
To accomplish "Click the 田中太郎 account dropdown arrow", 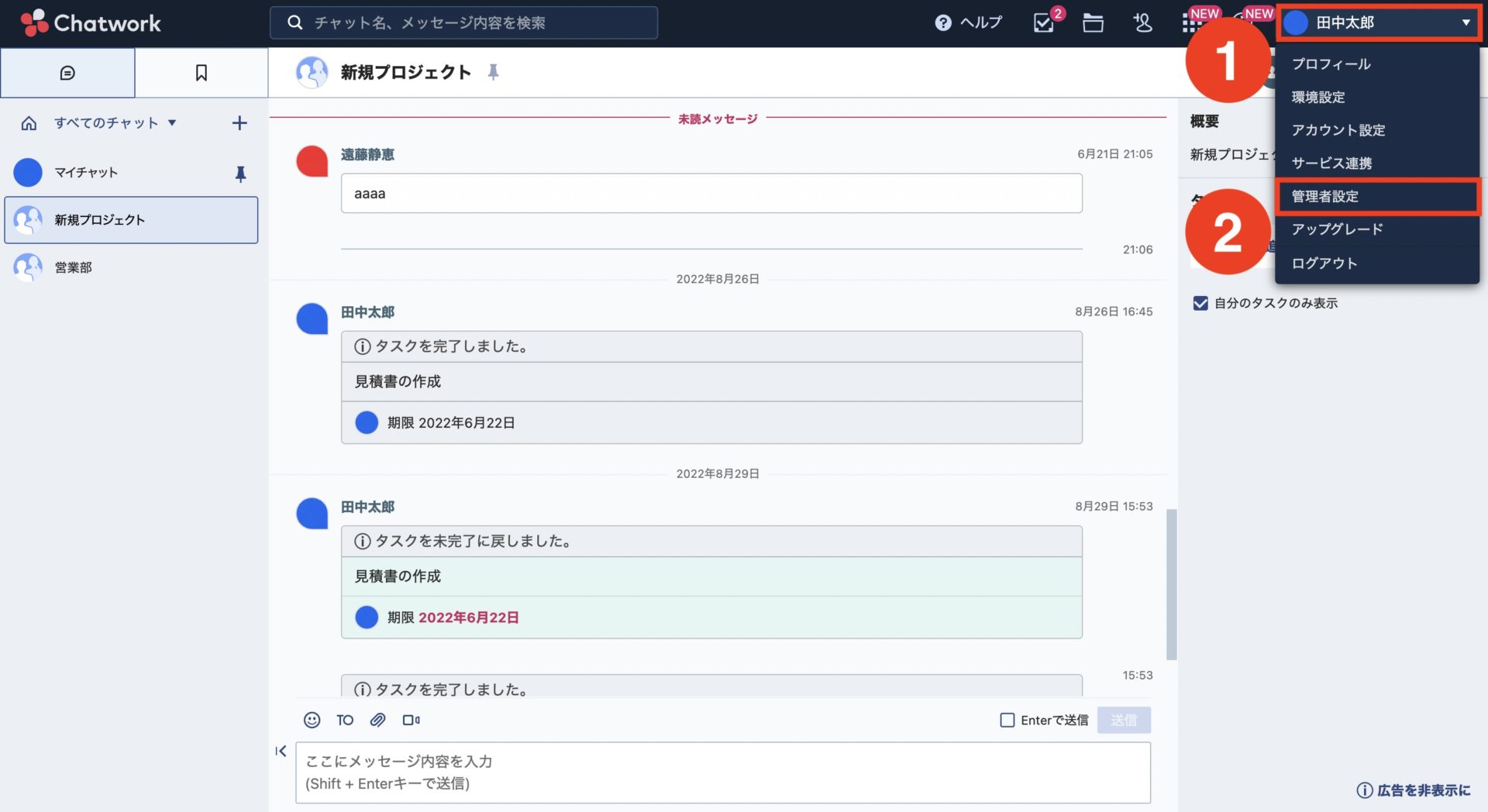I will tap(1466, 23).
